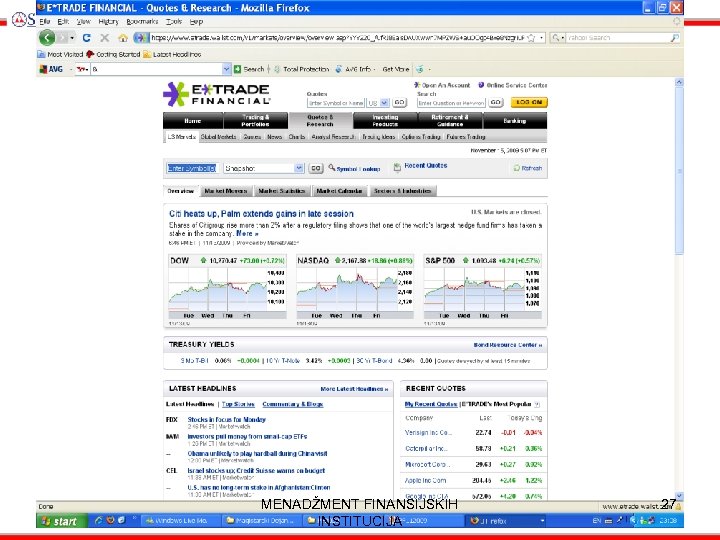Open the Bookmarks menu
Image resolution: width=720 pixels, height=540 pixels.
142,22
